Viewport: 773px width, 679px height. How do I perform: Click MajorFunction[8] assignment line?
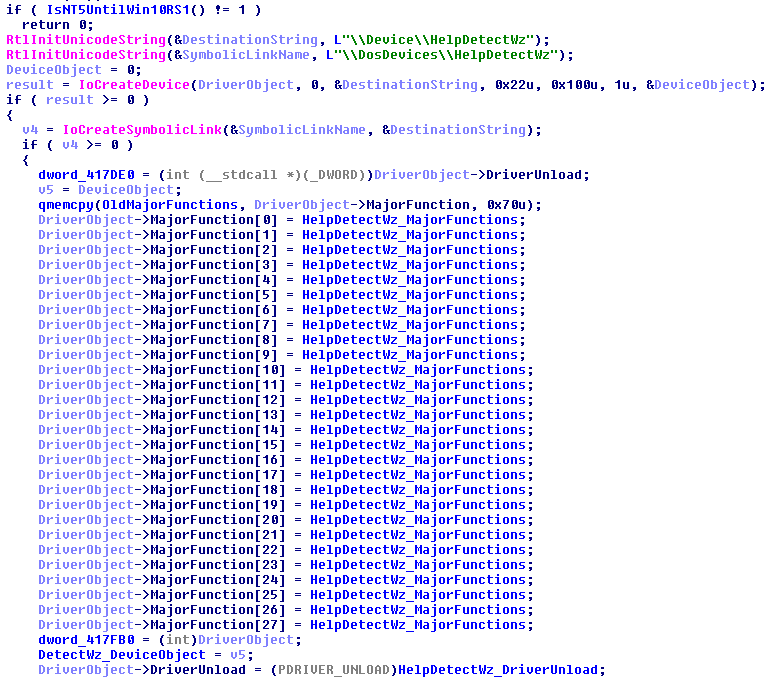point(282,340)
